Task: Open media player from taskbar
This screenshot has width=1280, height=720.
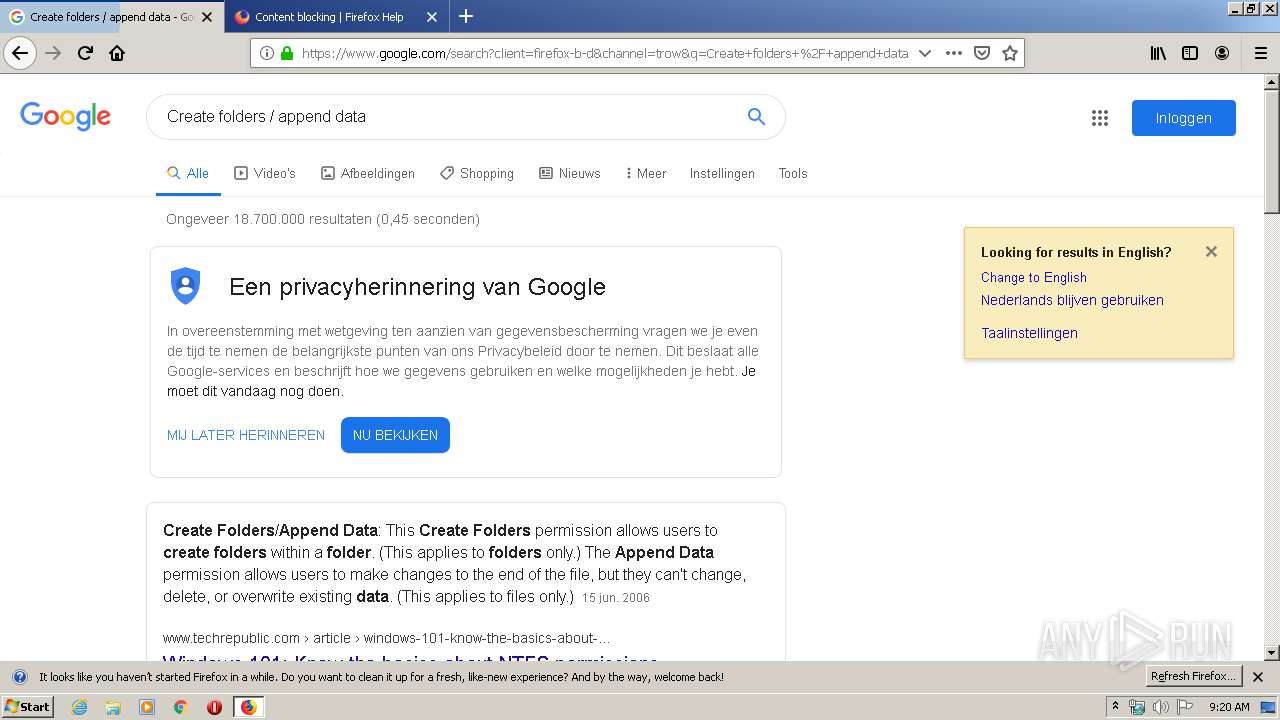Action: click(x=147, y=707)
